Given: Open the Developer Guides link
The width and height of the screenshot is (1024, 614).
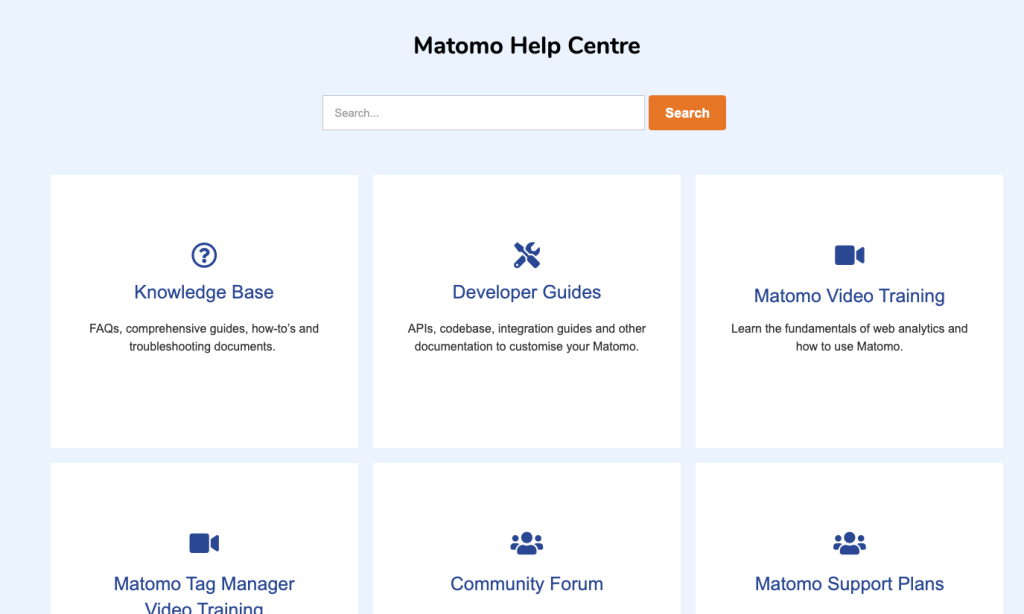Looking at the screenshot, I should click(x=527, y=291).
